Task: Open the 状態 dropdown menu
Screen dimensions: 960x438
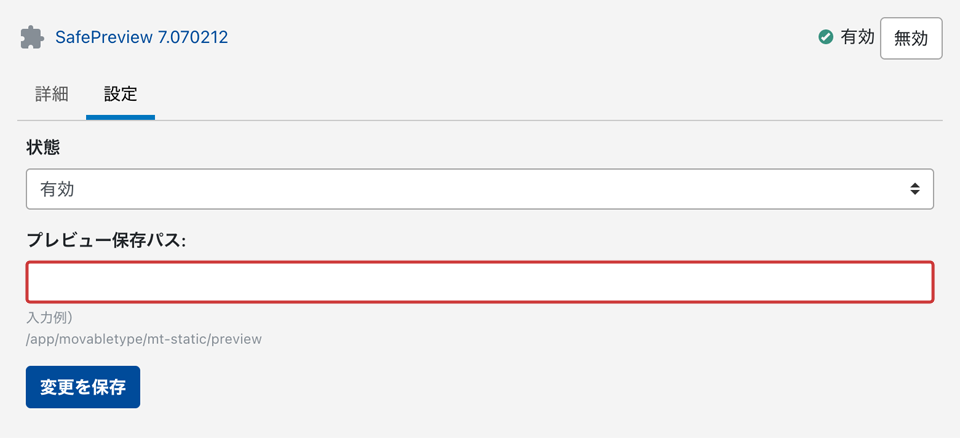Action: tap(480, 188)
